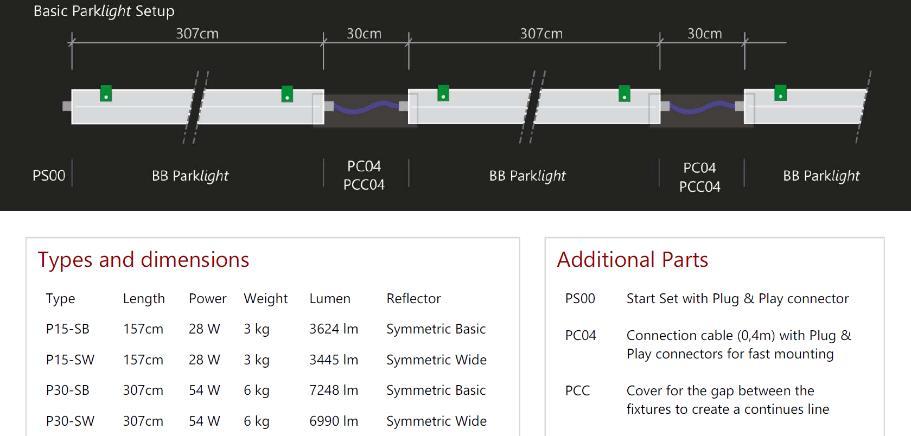The width and height of the screenshot is (911, 436).
Task: Click the "Lumen" column header
Action: click(x=329, y=299)
